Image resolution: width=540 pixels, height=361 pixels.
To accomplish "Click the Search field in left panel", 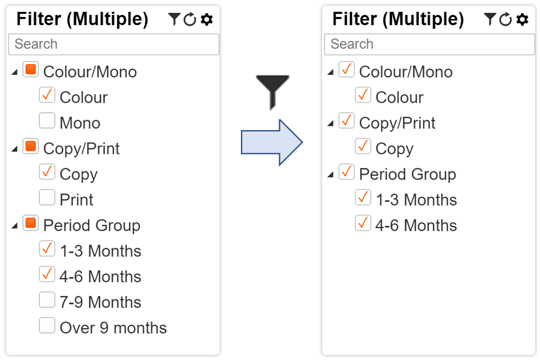I will click(114, 44).
